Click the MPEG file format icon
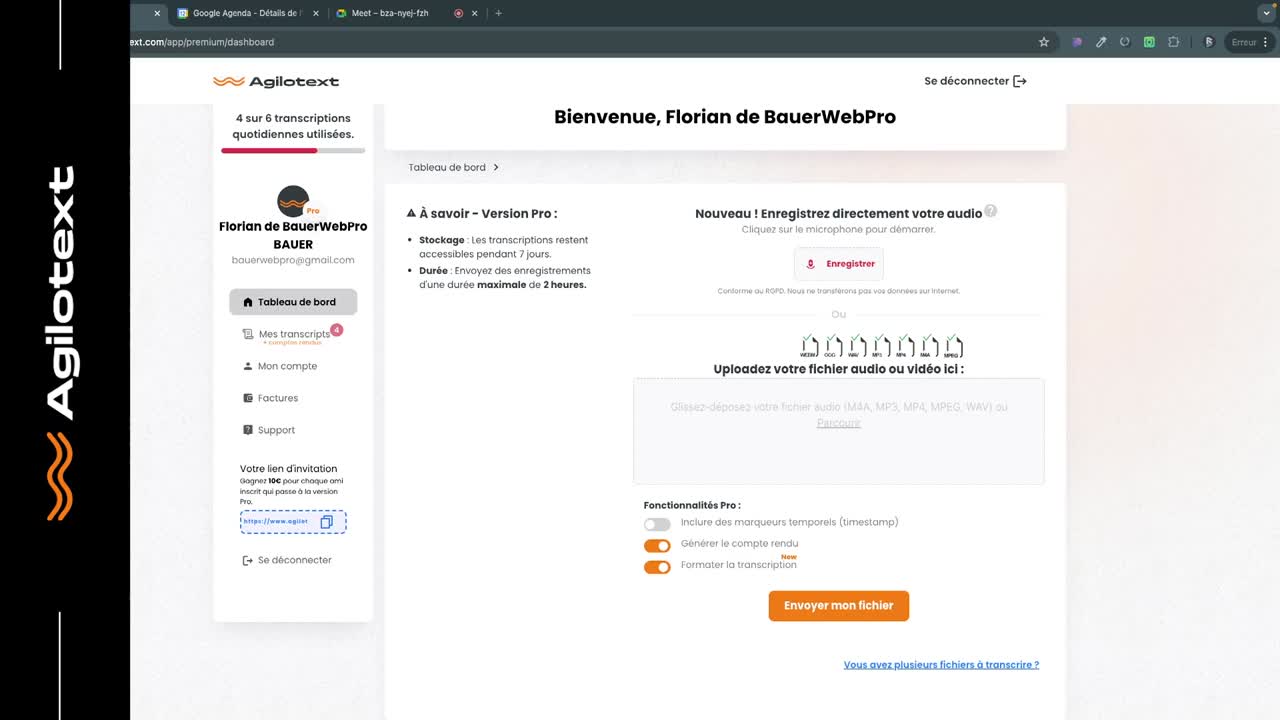Image resolution: width=1280 pixels, height=720 pixels. coord(953,346)
